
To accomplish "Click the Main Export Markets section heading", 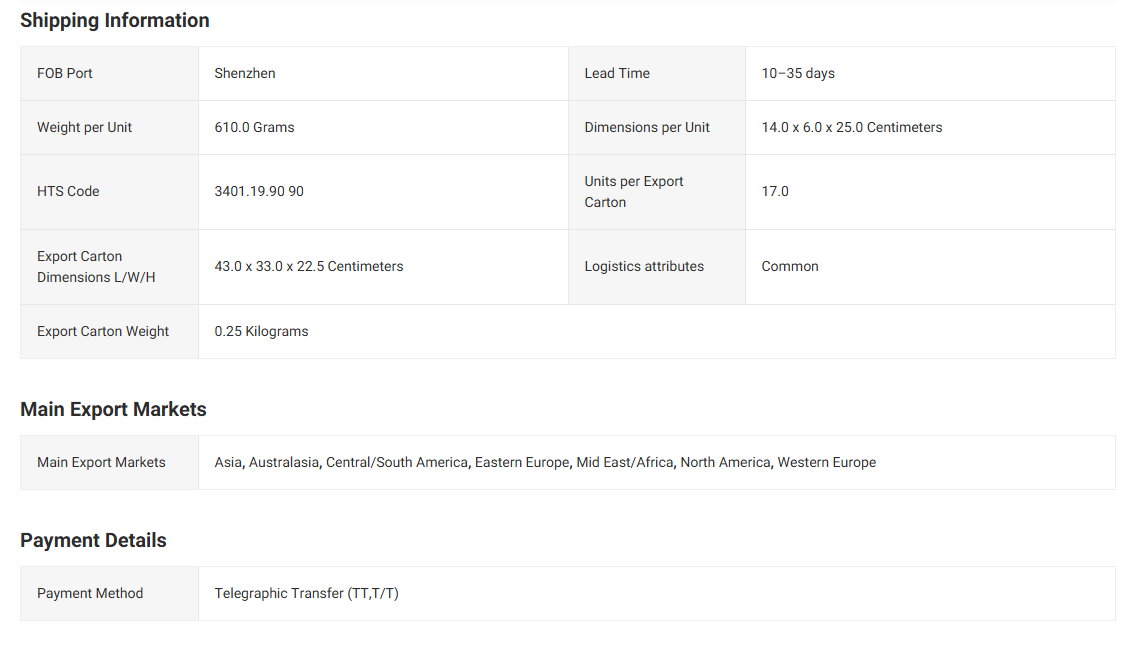I will (113, 409).
